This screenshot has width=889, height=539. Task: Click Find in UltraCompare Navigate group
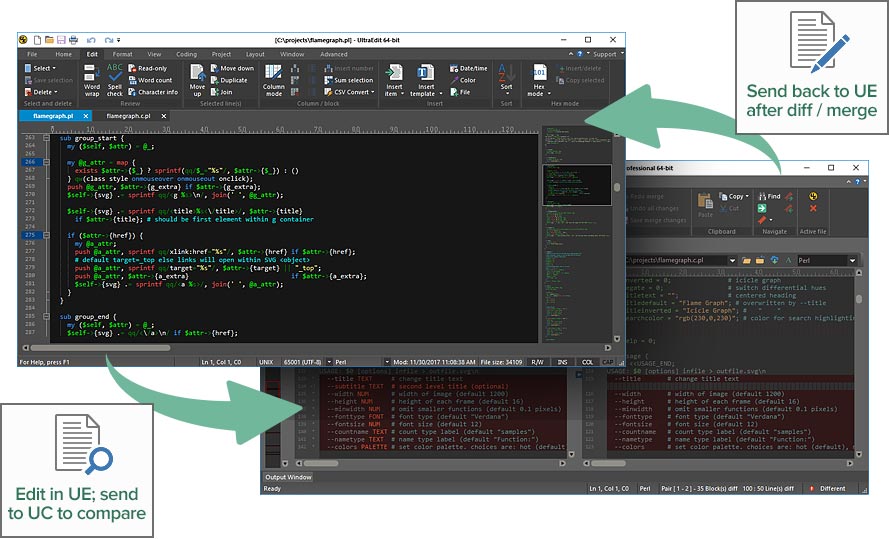(x=769, y=196)
